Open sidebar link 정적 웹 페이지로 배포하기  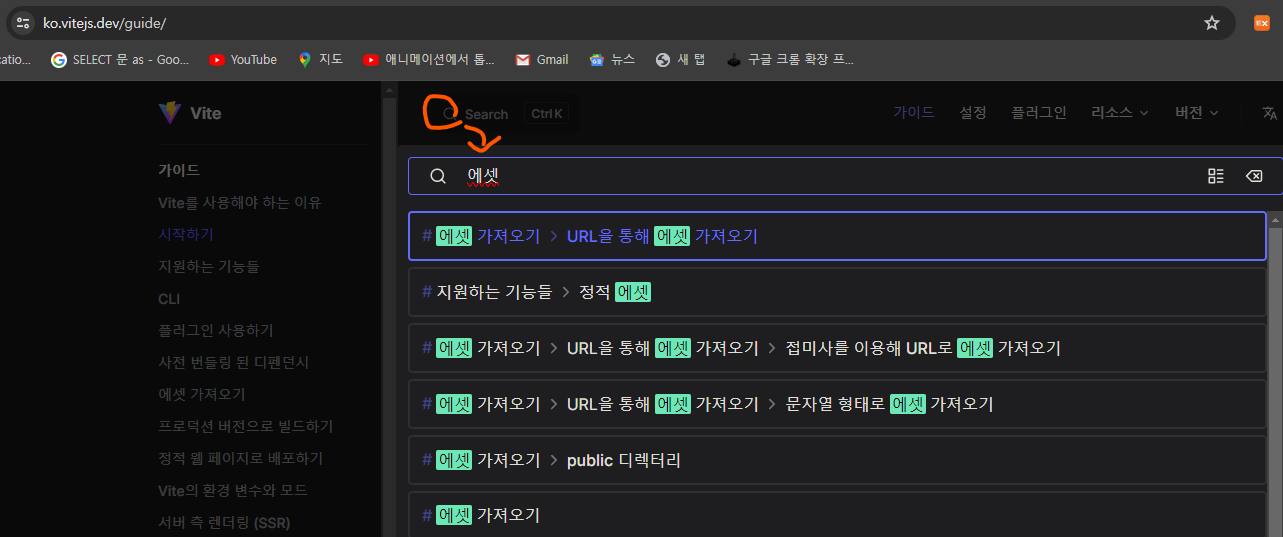(240, 458)
